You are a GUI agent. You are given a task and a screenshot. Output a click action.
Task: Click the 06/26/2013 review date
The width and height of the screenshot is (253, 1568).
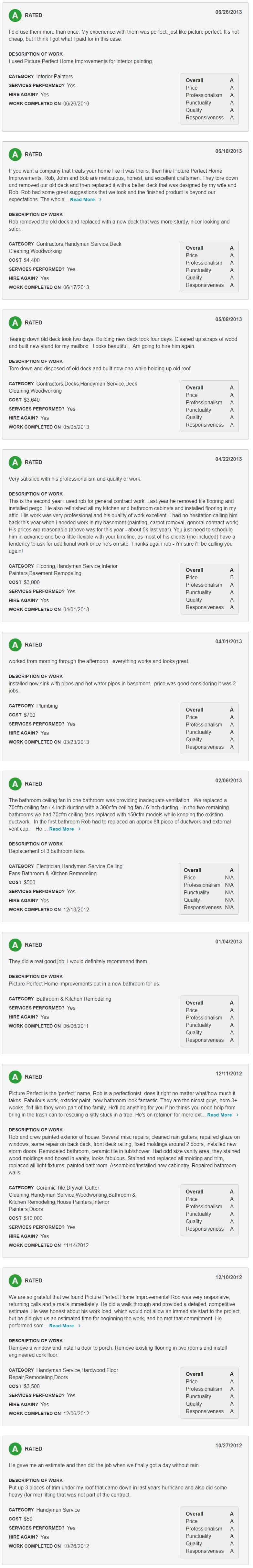pos(228,12)
